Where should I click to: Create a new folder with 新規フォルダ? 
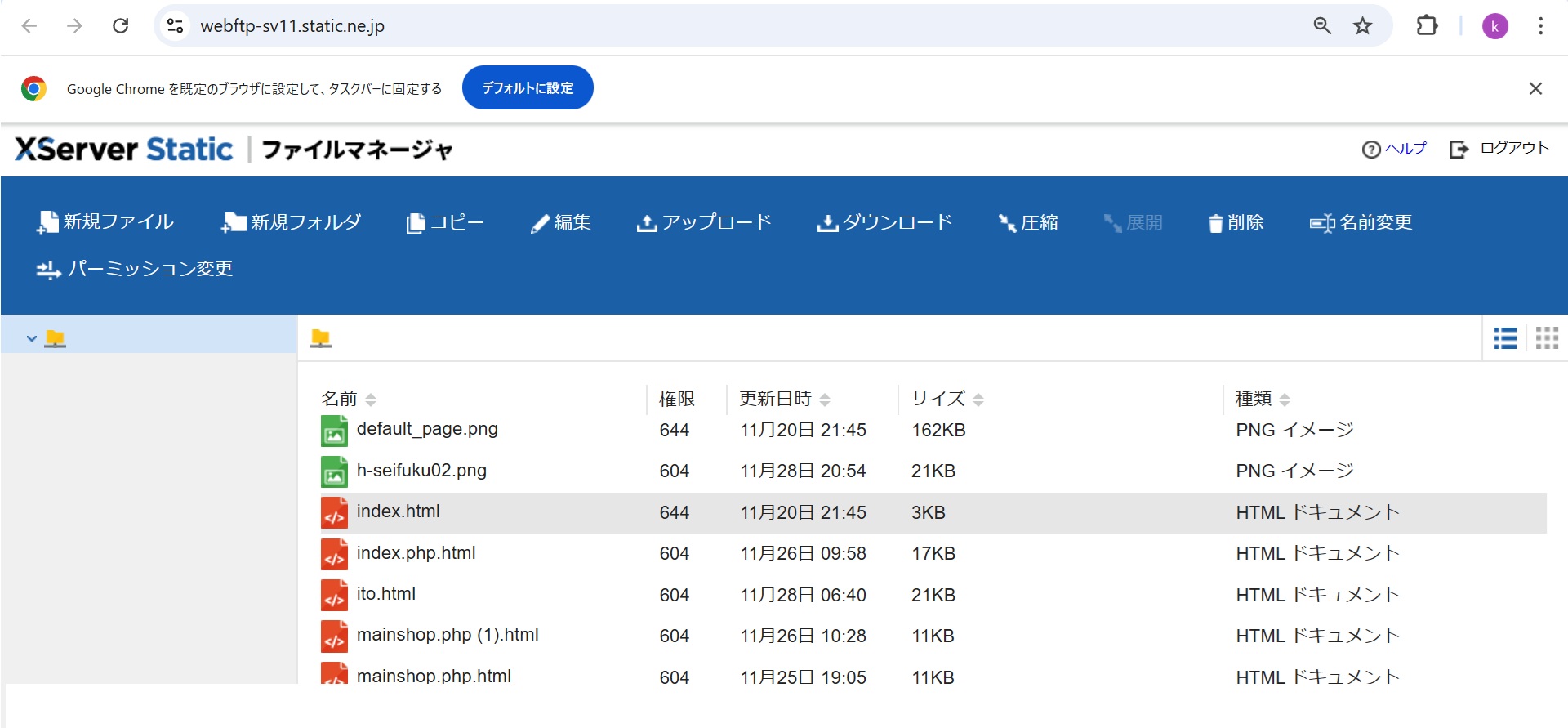[x=291, y=222]
